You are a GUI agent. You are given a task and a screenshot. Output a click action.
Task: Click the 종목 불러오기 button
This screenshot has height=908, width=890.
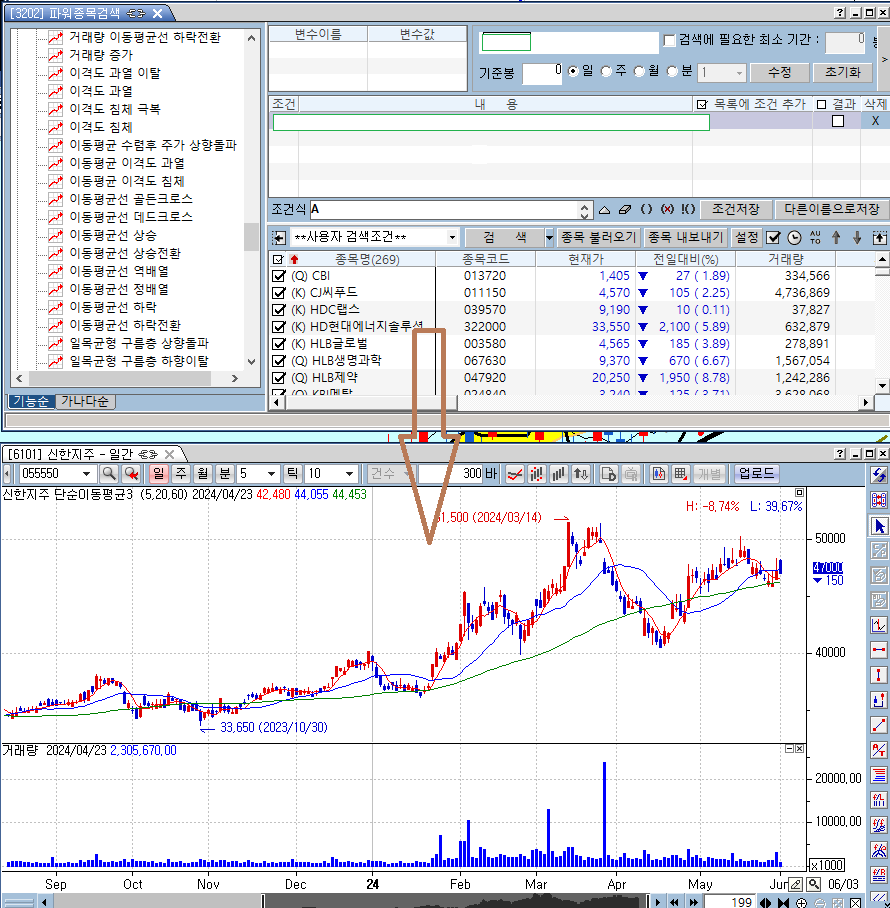(598, 238)
